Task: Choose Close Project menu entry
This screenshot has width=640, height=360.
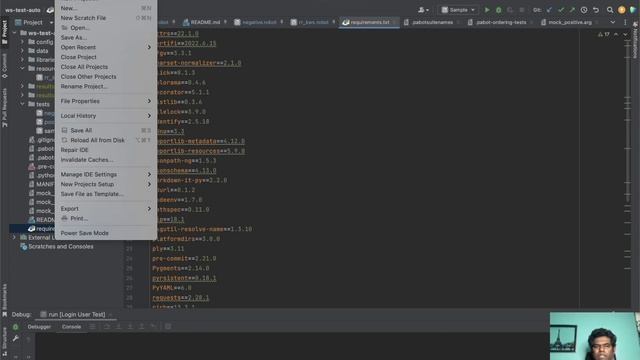Action: (106, 57)
